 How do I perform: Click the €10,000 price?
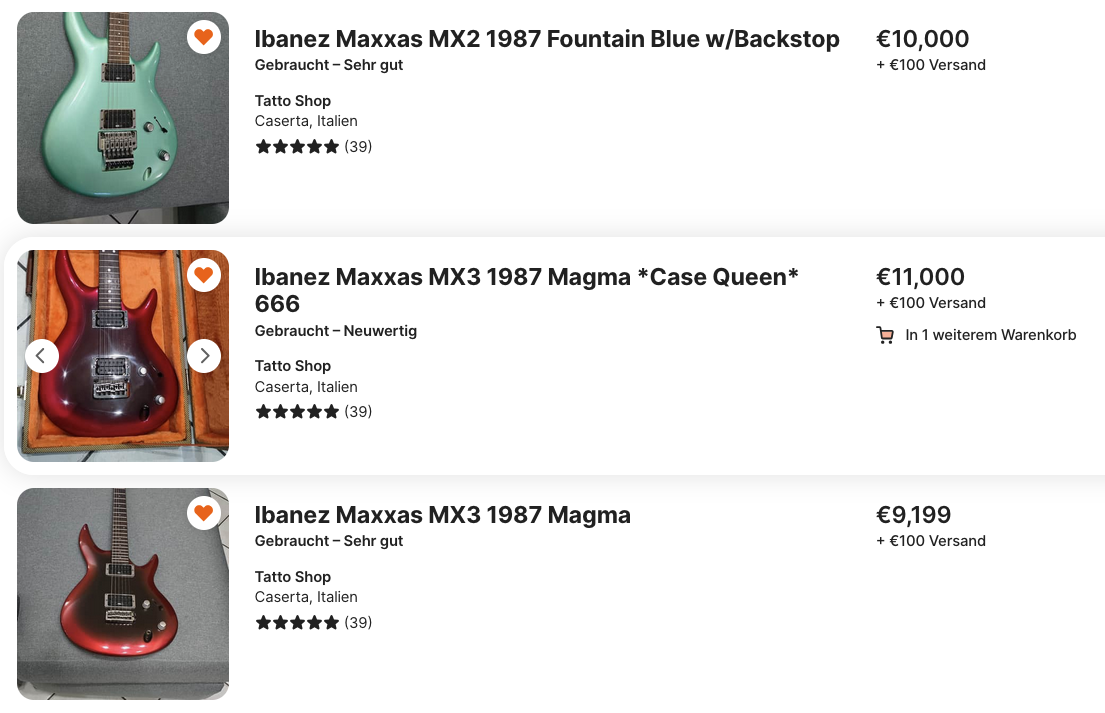(x=922, y=39)
